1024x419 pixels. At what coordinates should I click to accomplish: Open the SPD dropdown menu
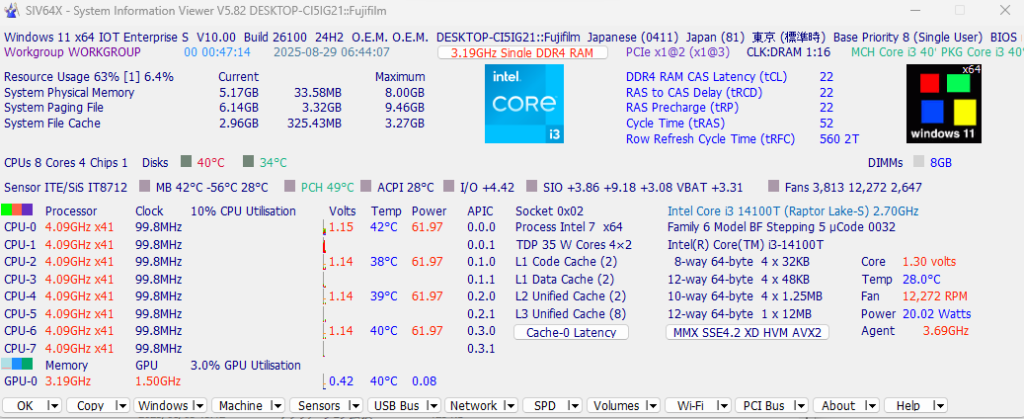(576, 405)
